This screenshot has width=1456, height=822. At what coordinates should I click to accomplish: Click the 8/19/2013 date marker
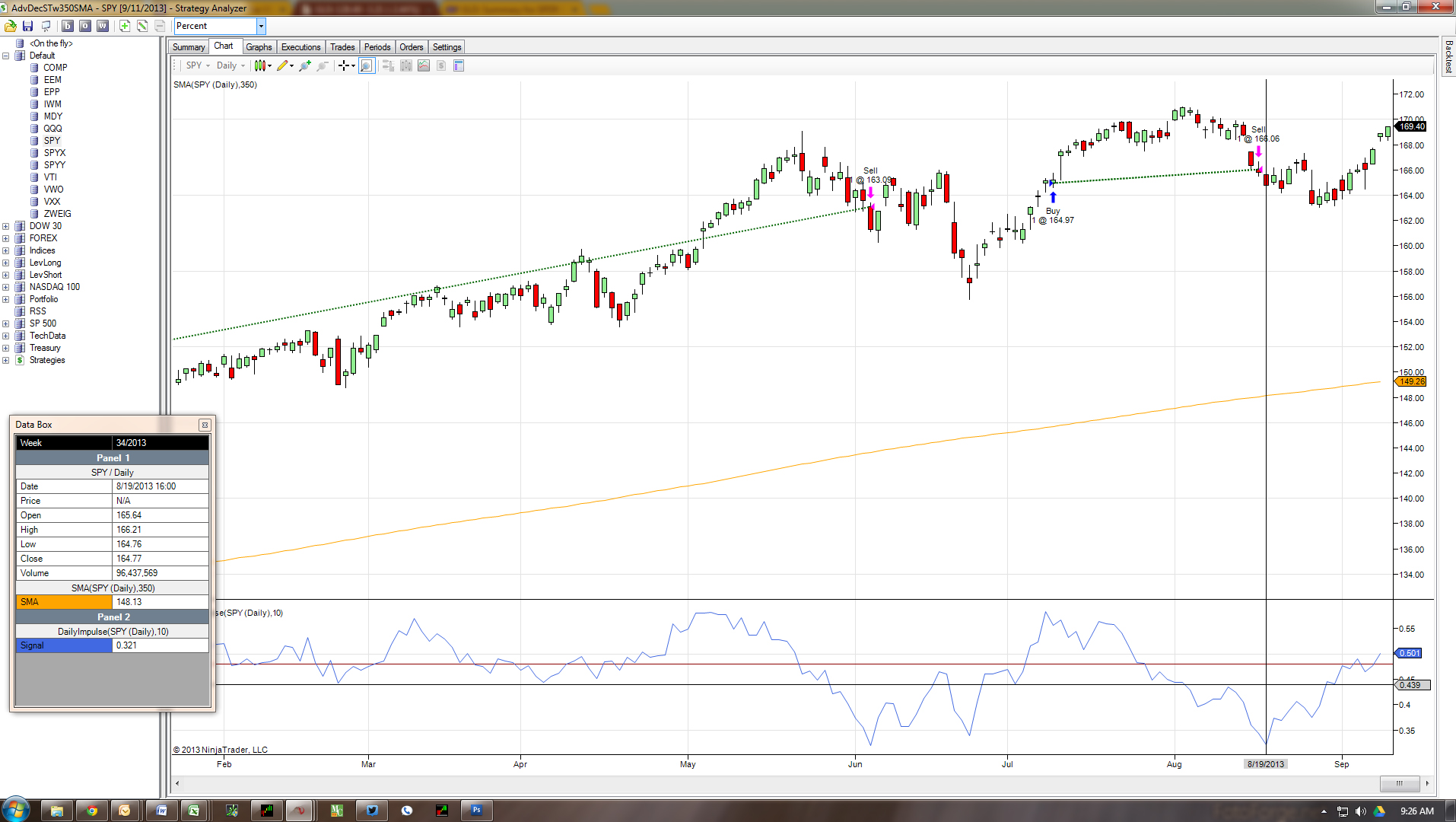(1266, 764)
